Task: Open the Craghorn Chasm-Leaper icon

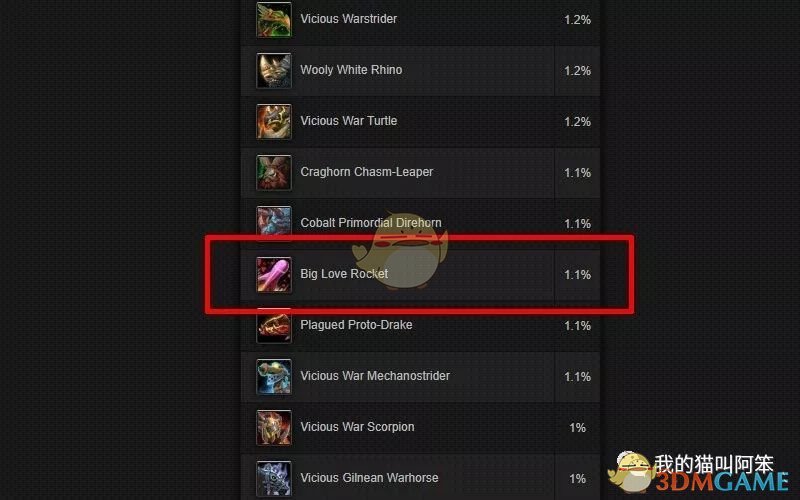Action: coord(274,172)
